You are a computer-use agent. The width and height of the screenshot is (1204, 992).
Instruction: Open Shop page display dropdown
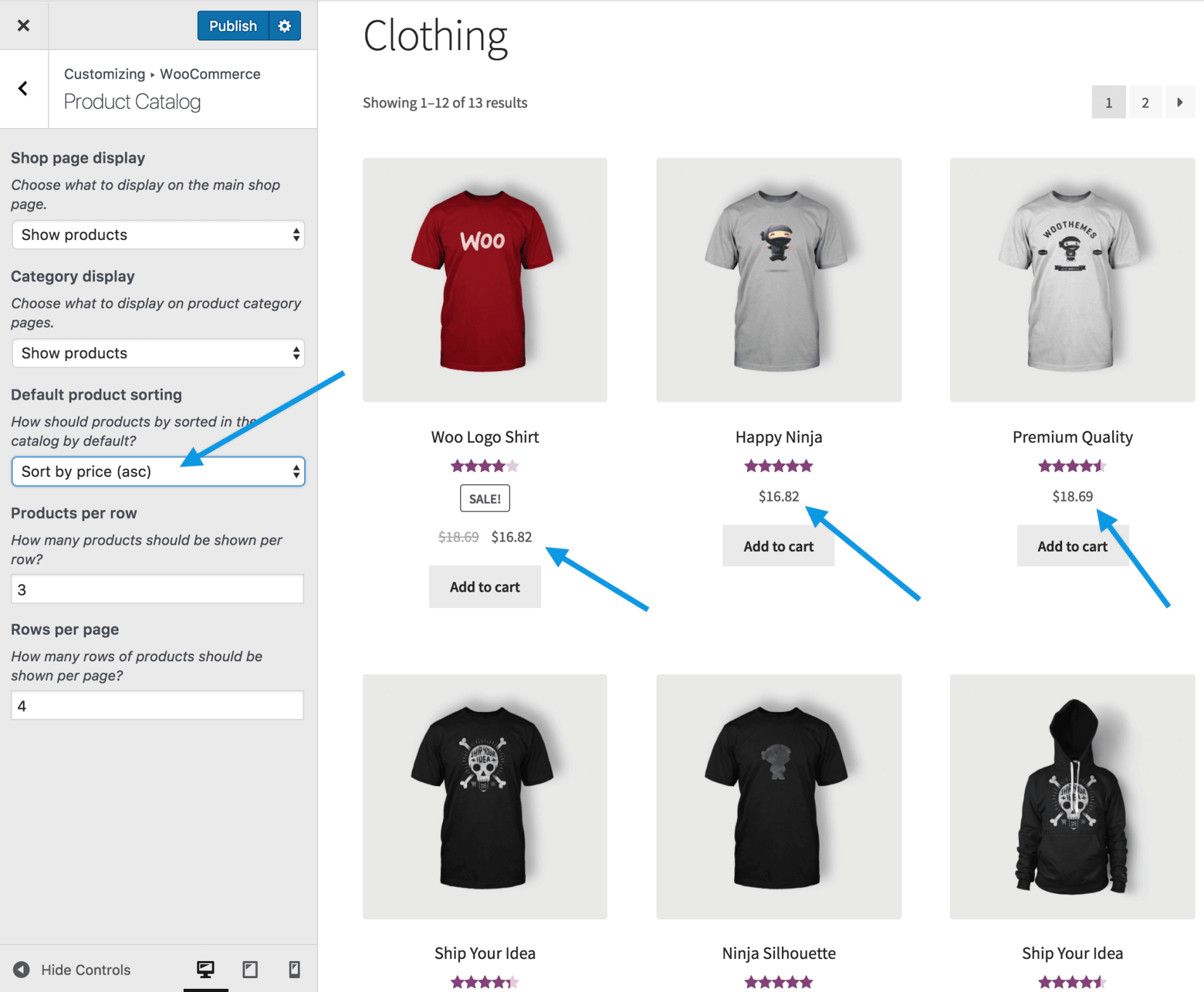tap(158, 235)
